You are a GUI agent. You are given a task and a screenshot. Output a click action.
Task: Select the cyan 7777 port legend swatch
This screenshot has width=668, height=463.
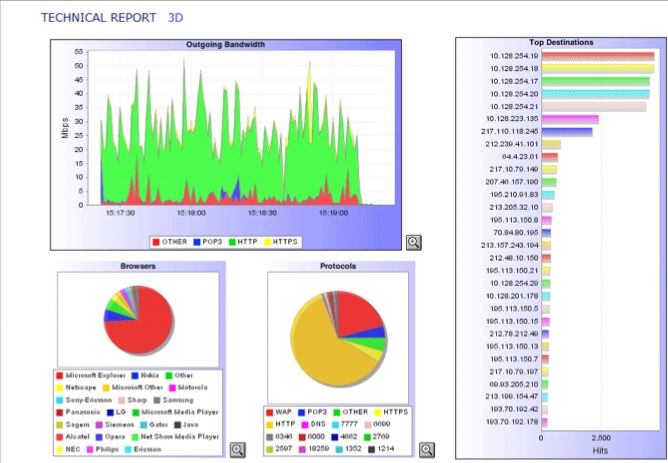335,425
